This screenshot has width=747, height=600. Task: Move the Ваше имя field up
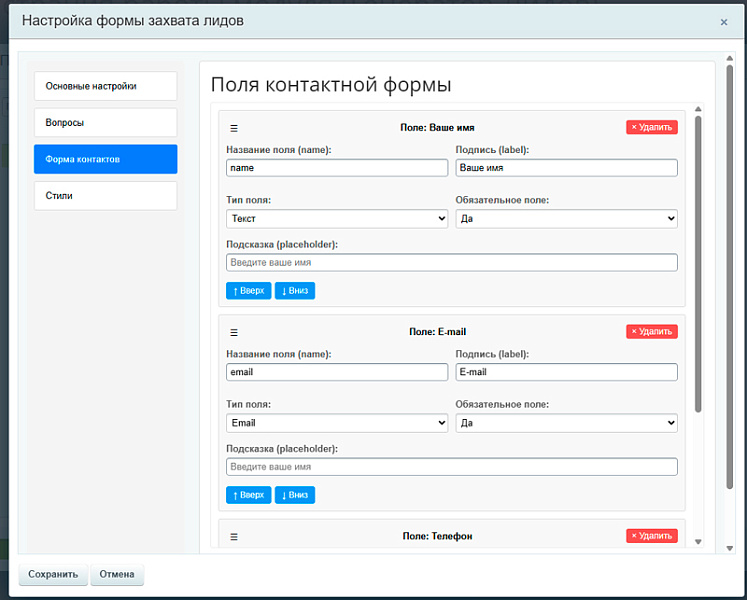(x=248, y=291)
